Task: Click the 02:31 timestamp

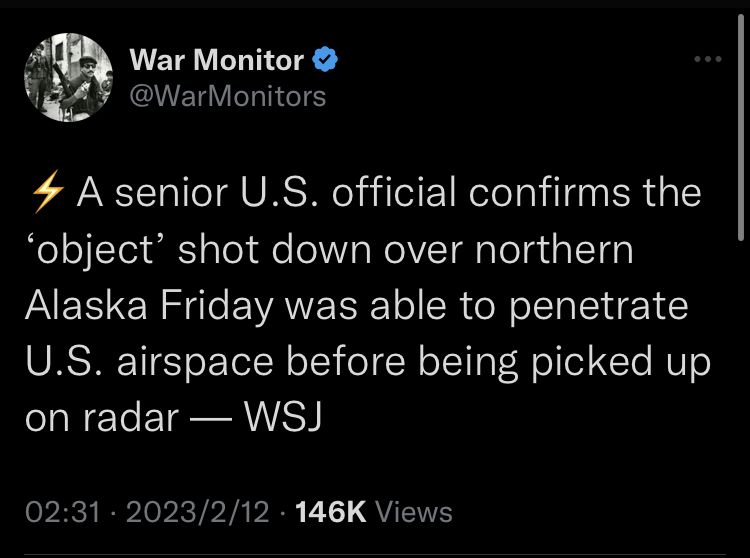Action: click(62, 513)
